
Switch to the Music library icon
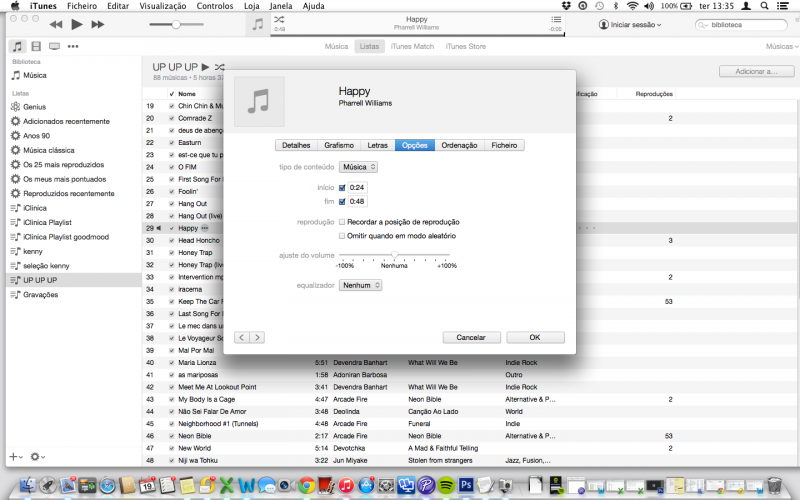[17, 46]
